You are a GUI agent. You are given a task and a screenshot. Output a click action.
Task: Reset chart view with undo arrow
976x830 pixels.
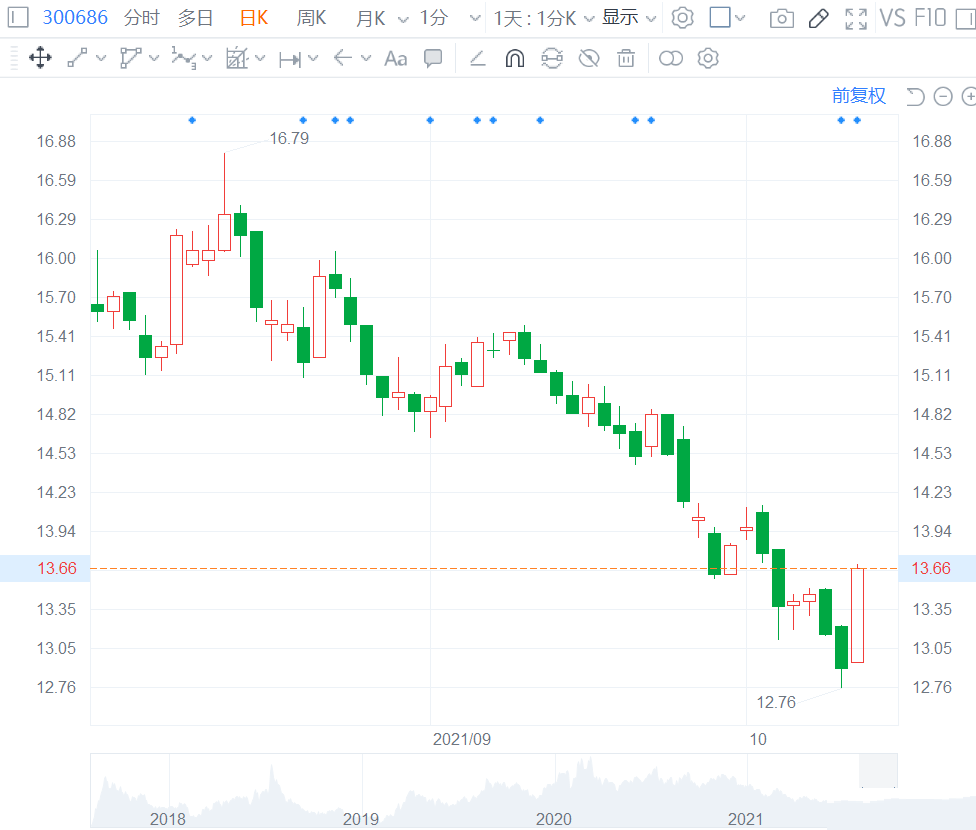pos(915,97)
